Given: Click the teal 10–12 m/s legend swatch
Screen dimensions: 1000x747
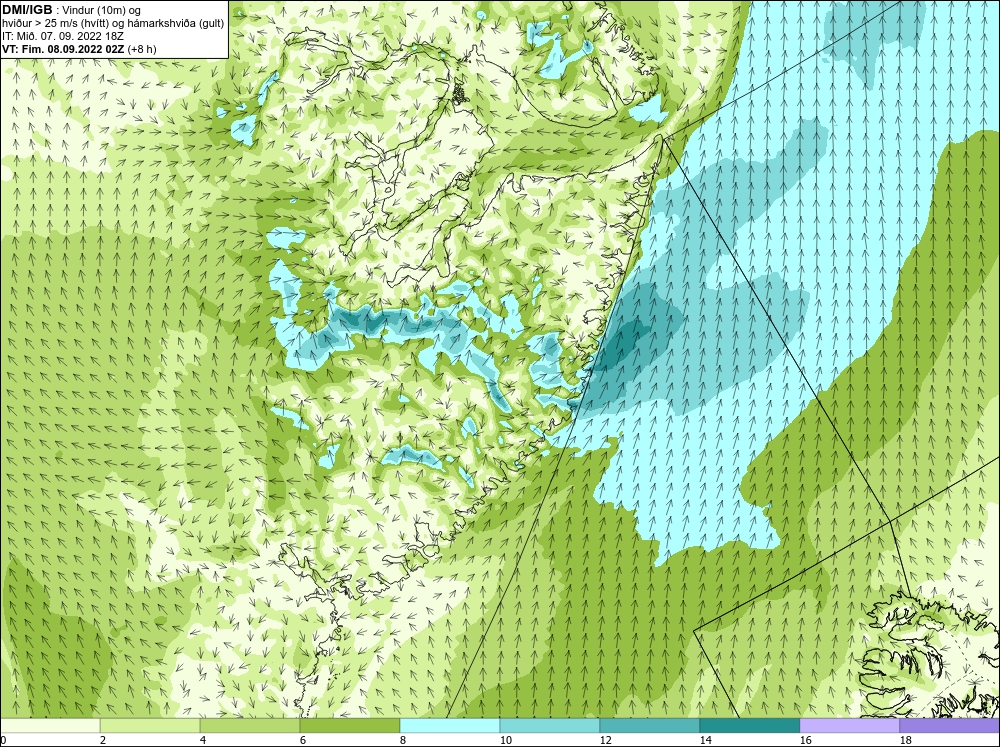Looking at the screenshot, I should pos(550,725).
